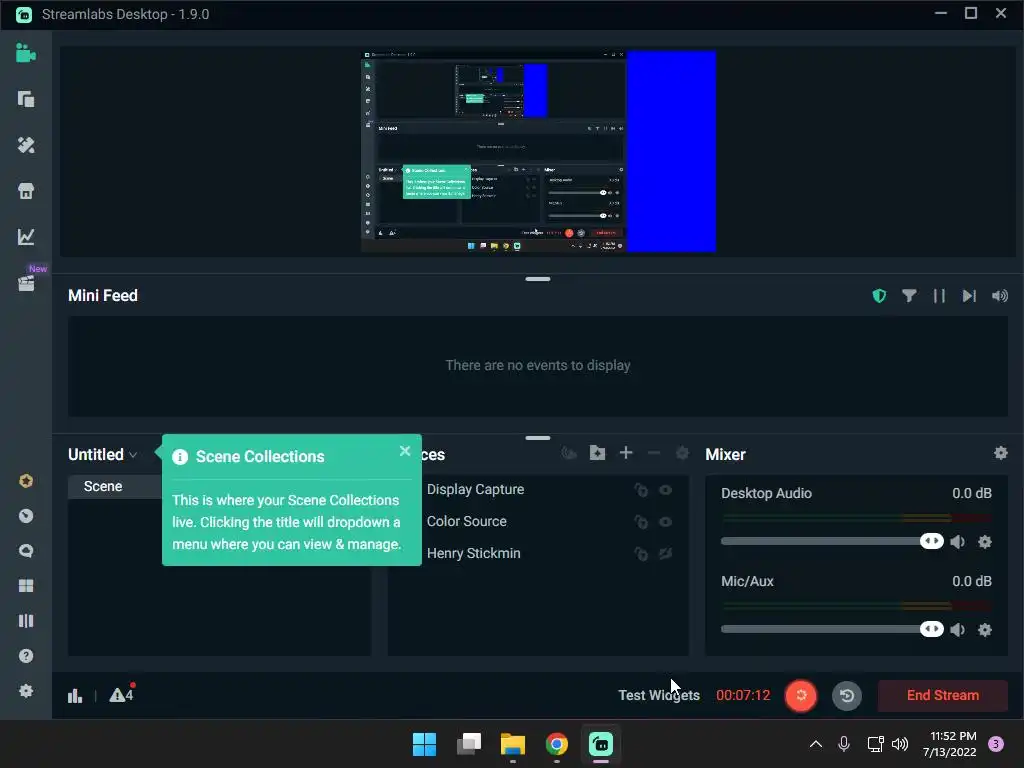This screenshot has height=768, width=1024.
Task: Open the help question mark icon
Action: [x=25, y=656]
